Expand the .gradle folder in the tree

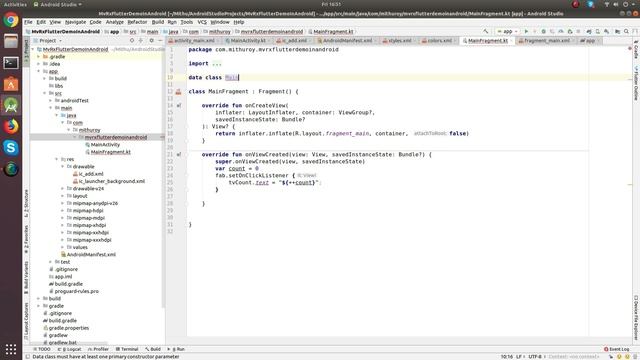coord(38,57)
